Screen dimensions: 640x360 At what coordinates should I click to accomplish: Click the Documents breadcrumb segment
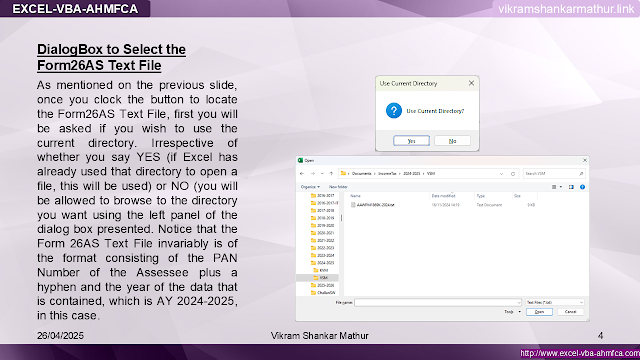click(x=362, y=173)
